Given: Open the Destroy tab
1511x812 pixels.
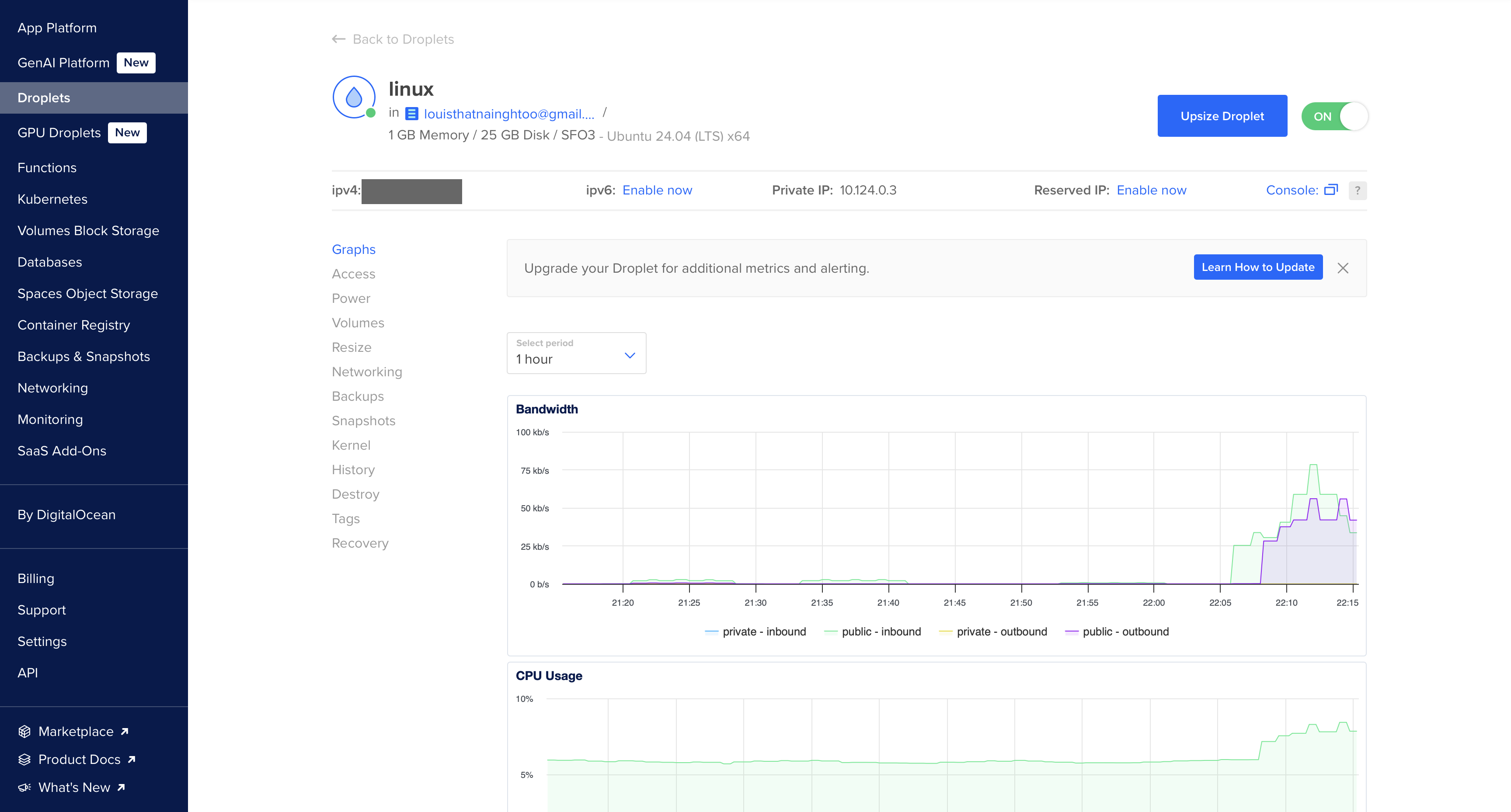Looking at the screenshot, I should click(355, 494).
